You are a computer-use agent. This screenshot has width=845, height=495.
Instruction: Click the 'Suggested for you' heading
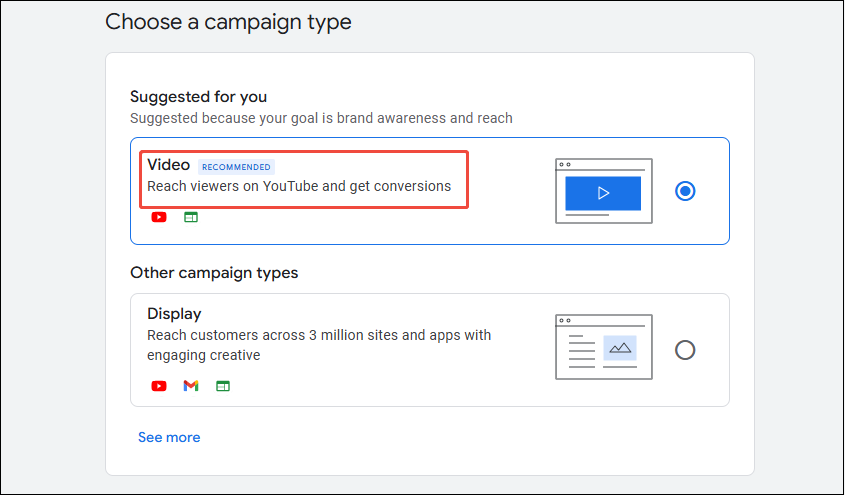pos(198,97)
